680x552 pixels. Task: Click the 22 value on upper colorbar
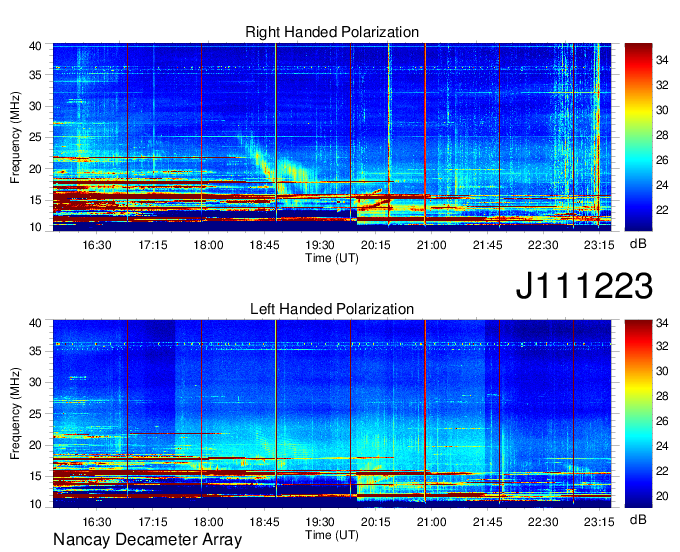tap(662, 210)
